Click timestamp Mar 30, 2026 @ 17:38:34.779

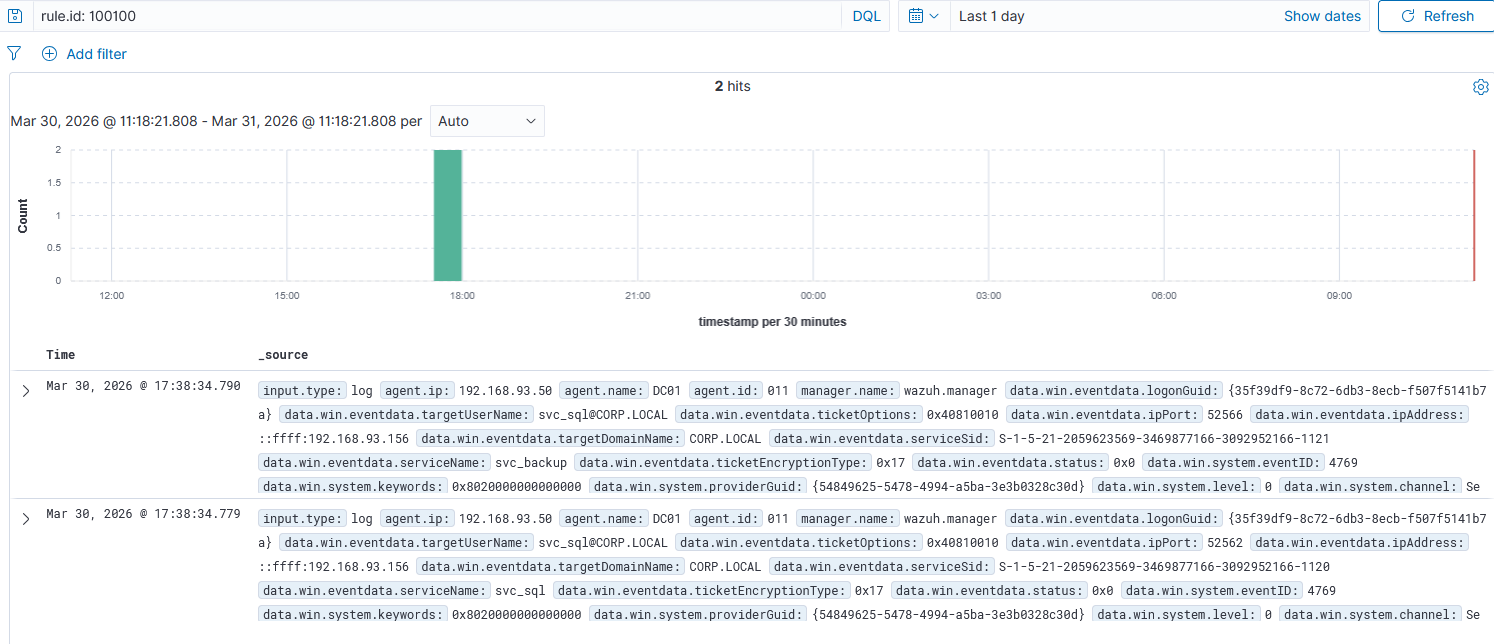[143, 514]
